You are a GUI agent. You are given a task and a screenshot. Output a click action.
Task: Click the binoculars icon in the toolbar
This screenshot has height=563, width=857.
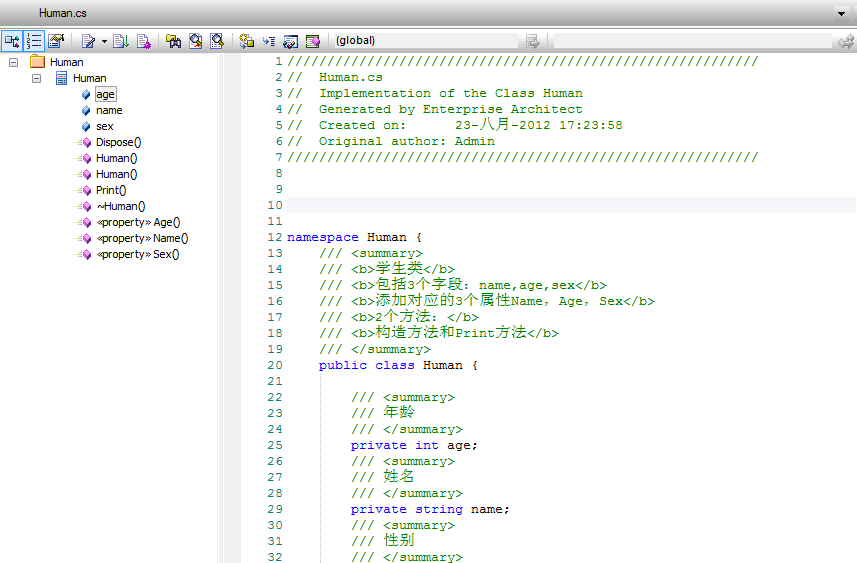tap(173, 41)
